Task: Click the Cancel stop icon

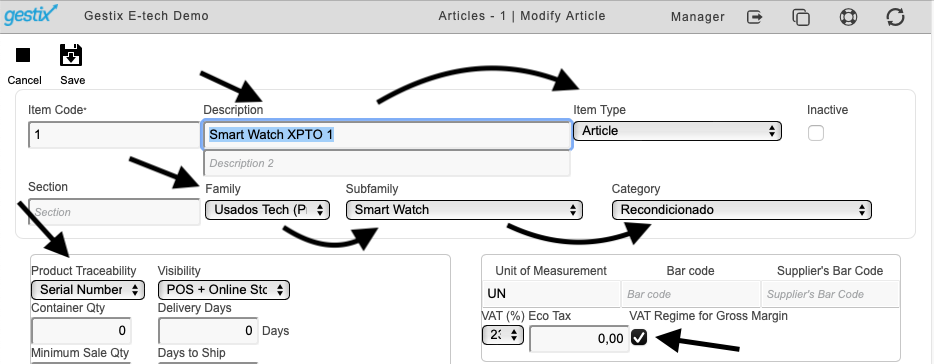Action: click(x=23, y=55)
